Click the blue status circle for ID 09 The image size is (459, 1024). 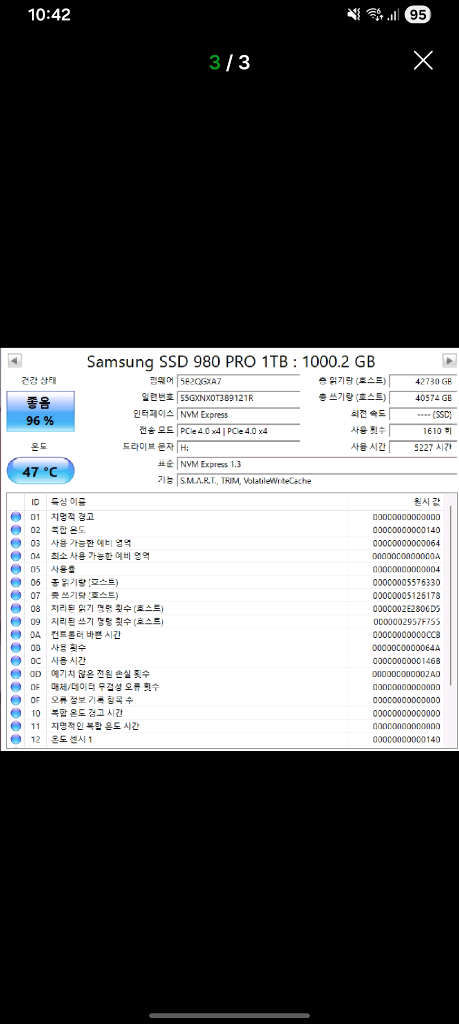click(x=16, y=622)
